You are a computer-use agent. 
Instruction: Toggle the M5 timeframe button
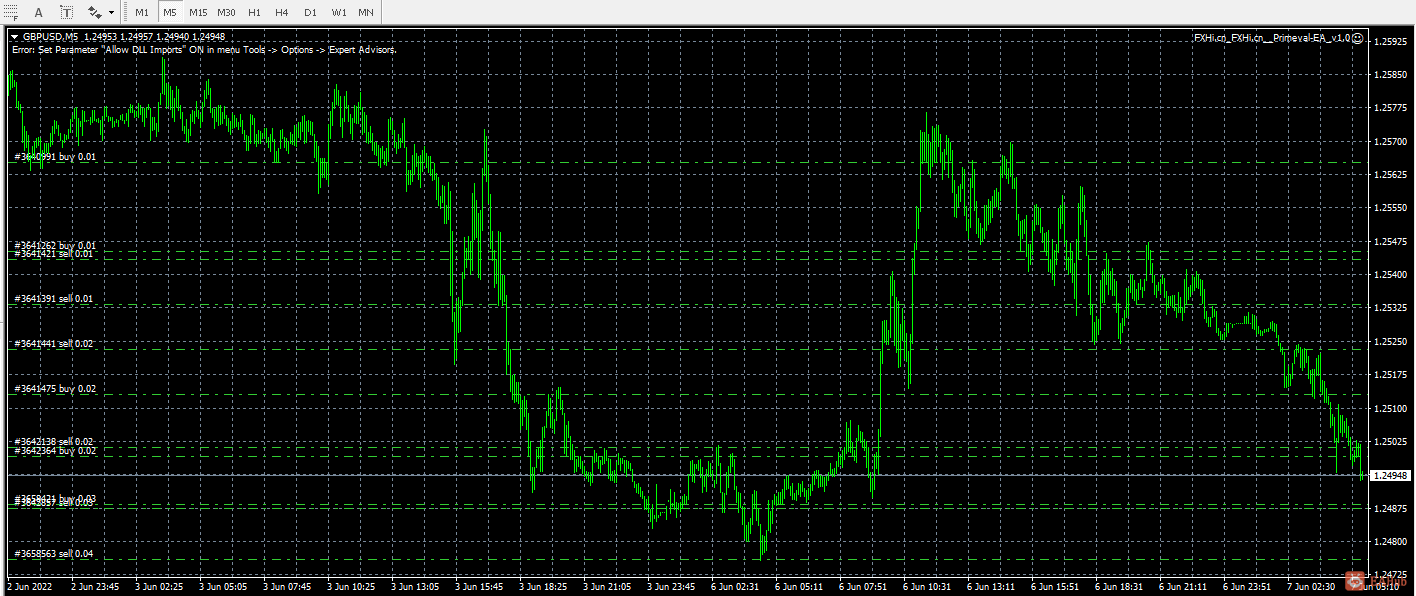(170, 12)
